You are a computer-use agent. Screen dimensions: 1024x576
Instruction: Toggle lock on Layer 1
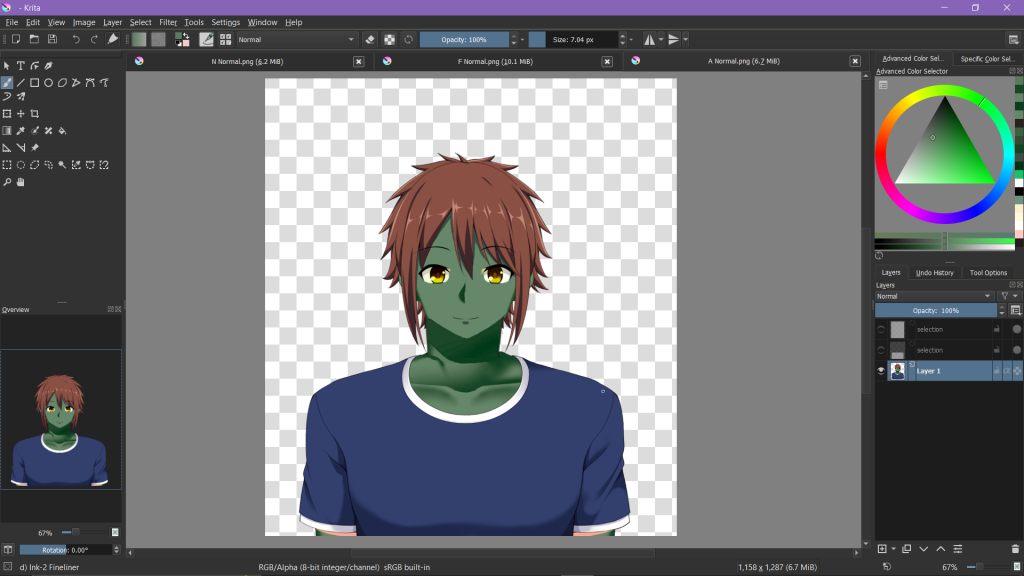[996, 371]
